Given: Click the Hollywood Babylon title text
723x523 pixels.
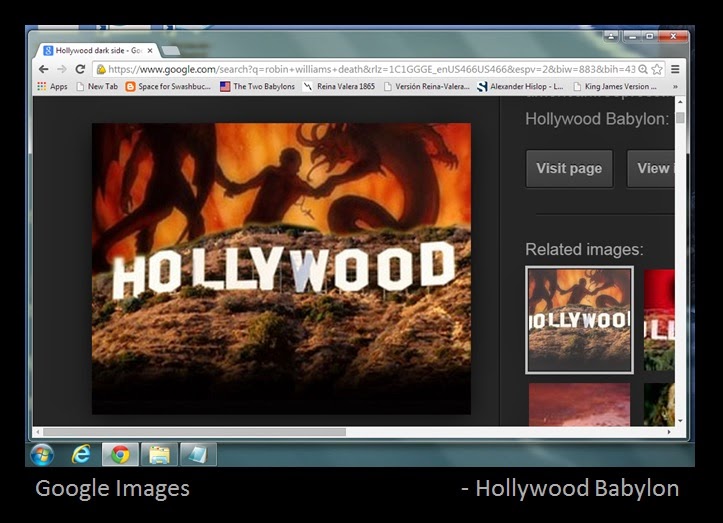Looking at the screenshot, I should [597, 119].
